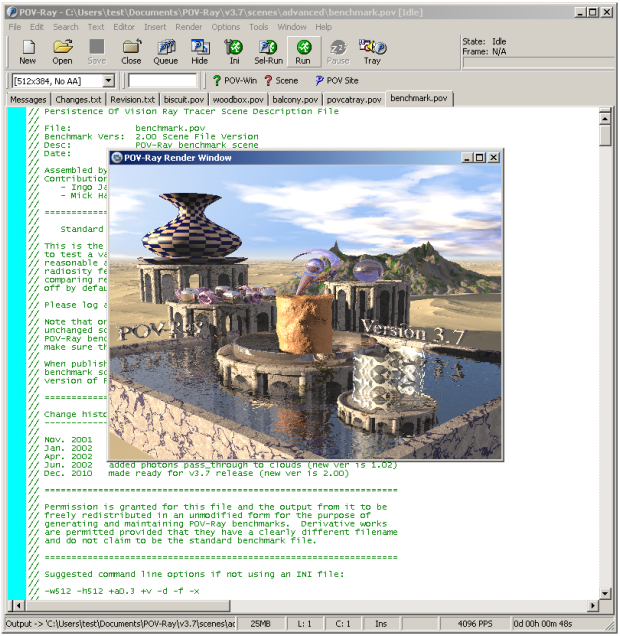This screenshot has height=636, width=620.
Task: Open the Edit menu
Action: tap(36, 27)
